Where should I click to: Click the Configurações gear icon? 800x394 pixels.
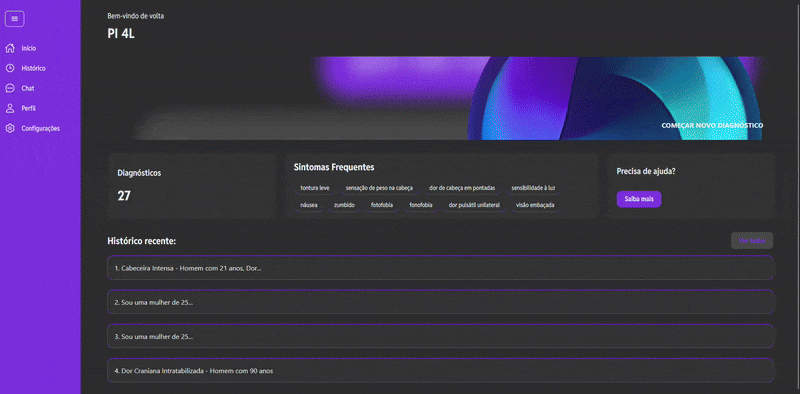[10, 128]
